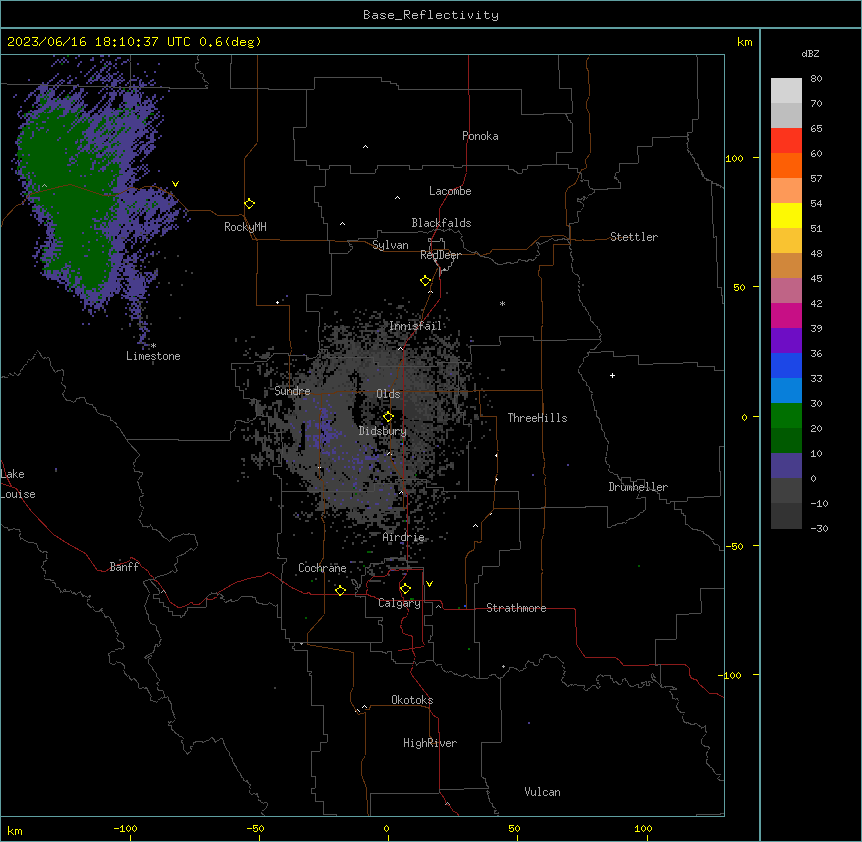Screen dimensions: 862x842
Task: Click the Olds label
Action: 388,394
